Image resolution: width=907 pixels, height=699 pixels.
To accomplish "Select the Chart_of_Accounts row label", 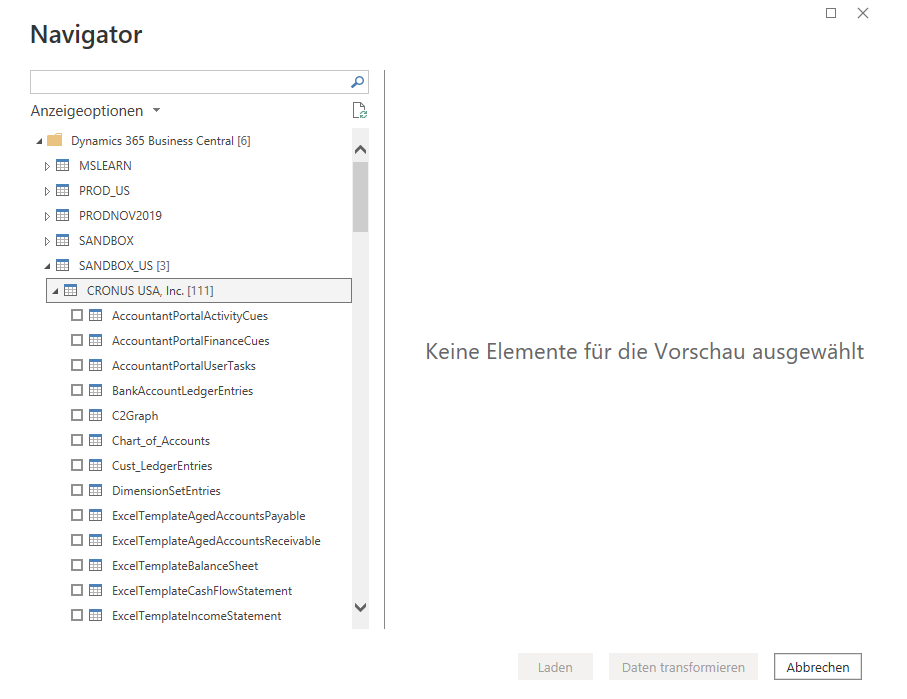I will coord(161,441).
